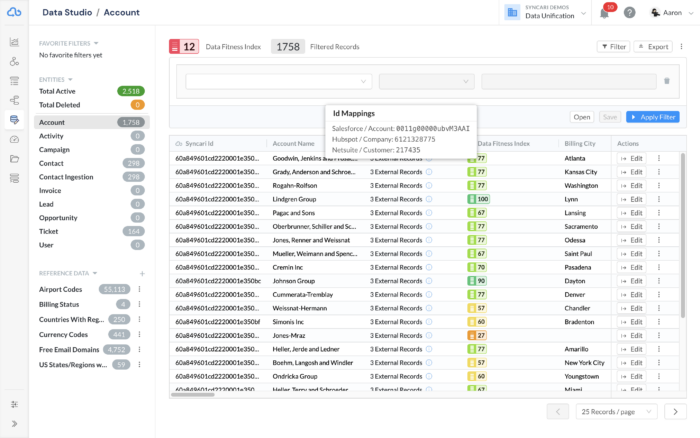Image resolution: width=700 pixels, height=438 pixels.
Task: Edit the Jones-Mraz record
Action: pos(632,335)
